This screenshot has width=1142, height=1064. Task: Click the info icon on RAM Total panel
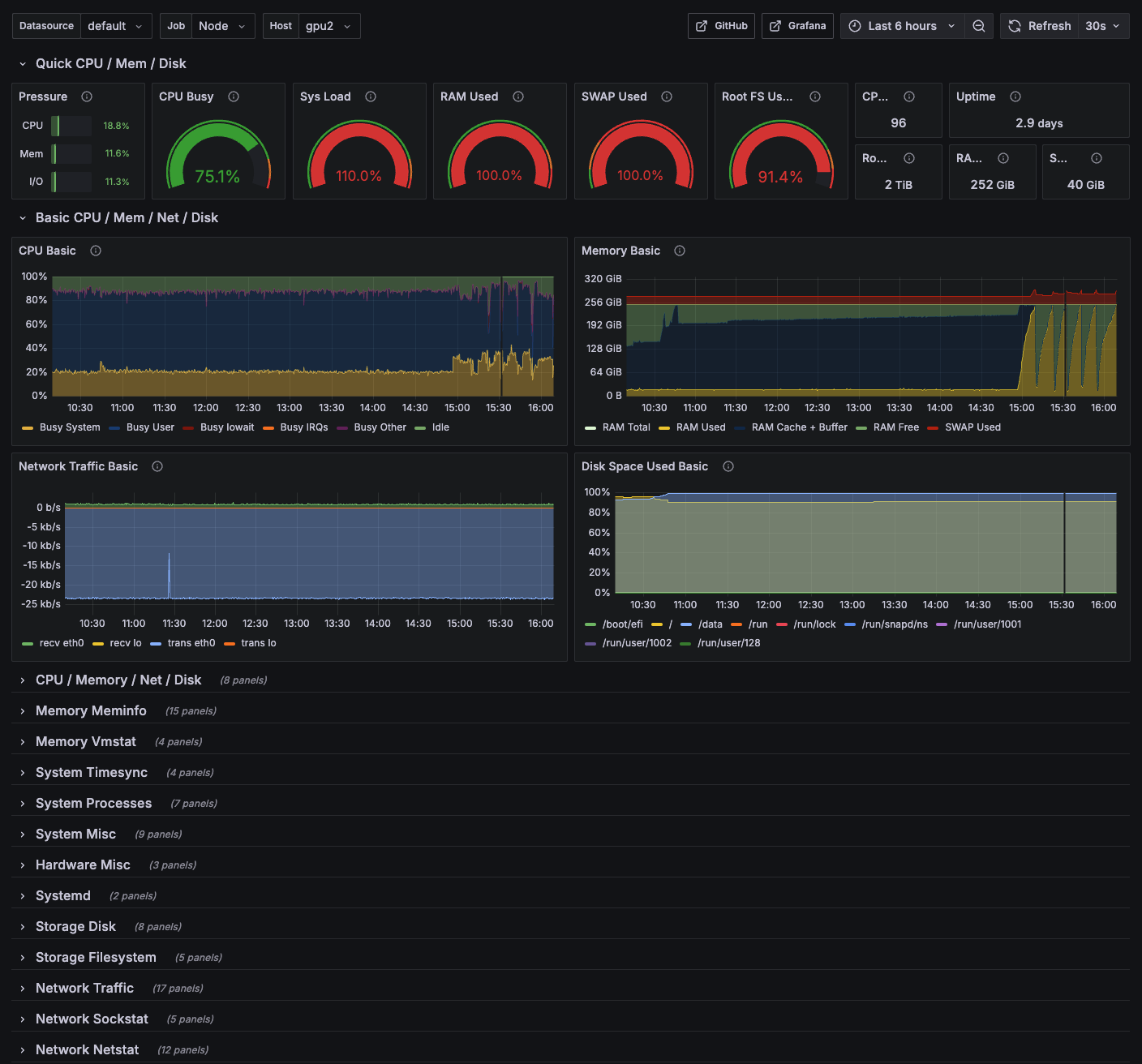[x=1003, y=158]
